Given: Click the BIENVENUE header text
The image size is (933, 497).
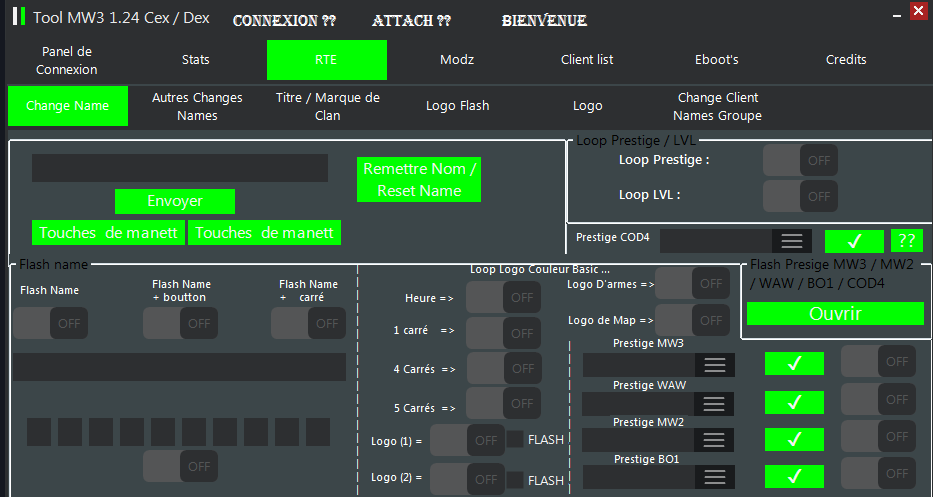Looking at the screenshot, I should pyautogui.click(x=544, y=21).
